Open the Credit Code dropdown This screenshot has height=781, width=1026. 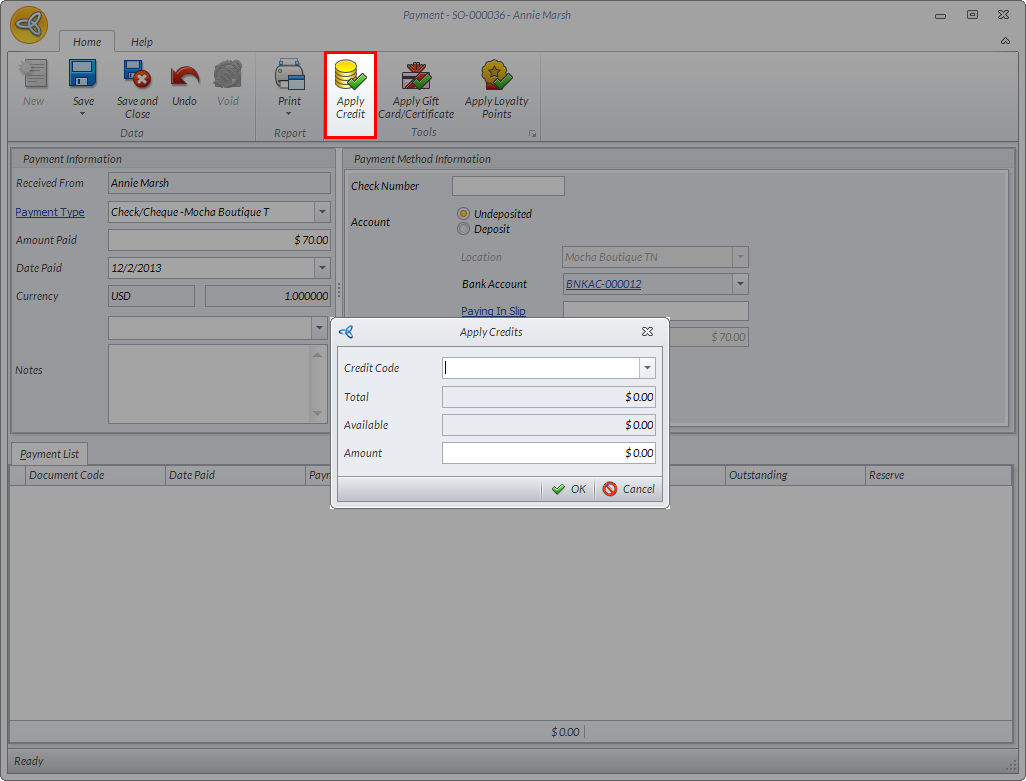[647, 368]
